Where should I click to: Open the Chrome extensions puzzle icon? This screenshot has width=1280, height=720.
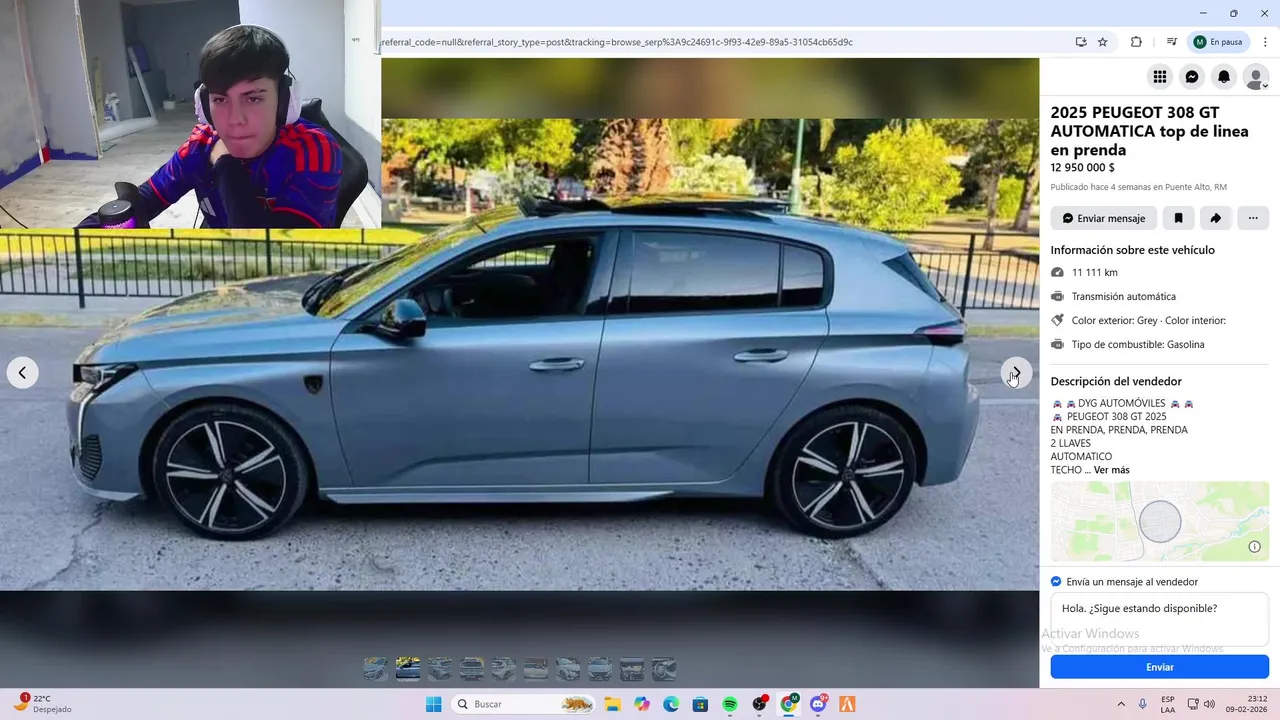click(x=1136, y=42)
